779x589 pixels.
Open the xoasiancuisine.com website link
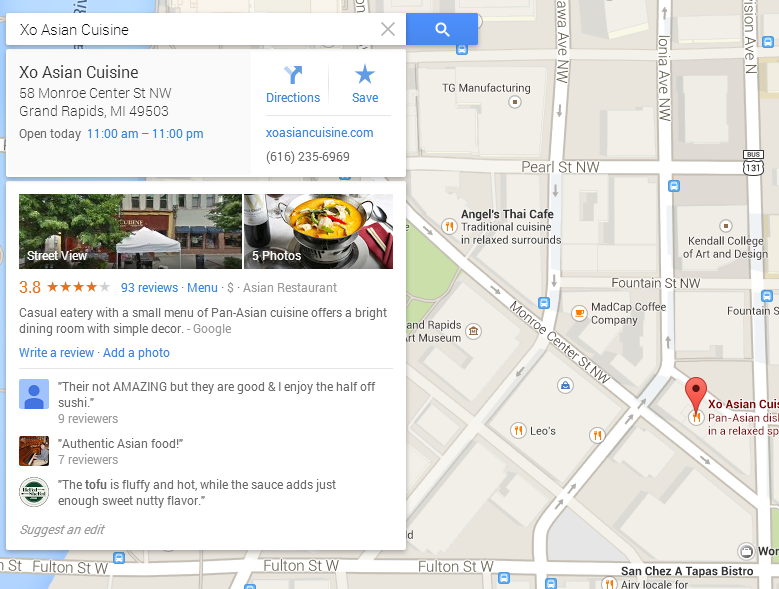(x=319, y=133)
